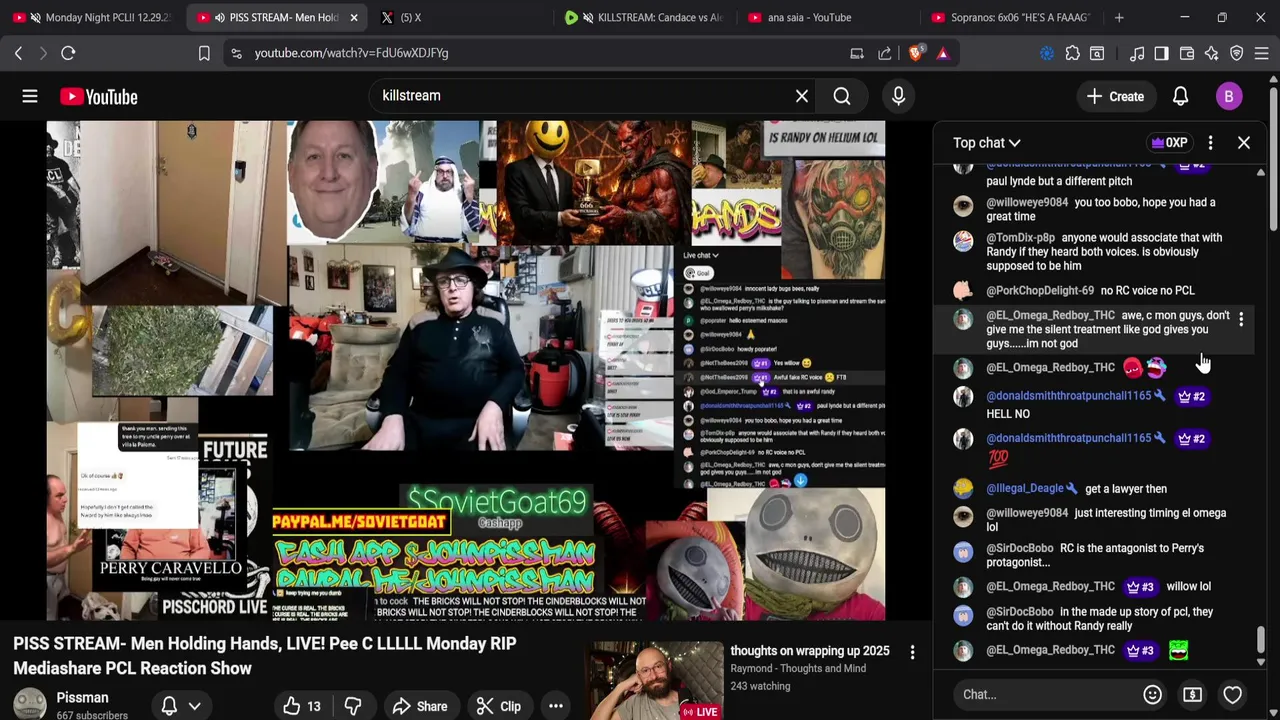Open Brave Shields lion icon
Viewport: 1280px width, 720px height.
[x=915, y=53]
